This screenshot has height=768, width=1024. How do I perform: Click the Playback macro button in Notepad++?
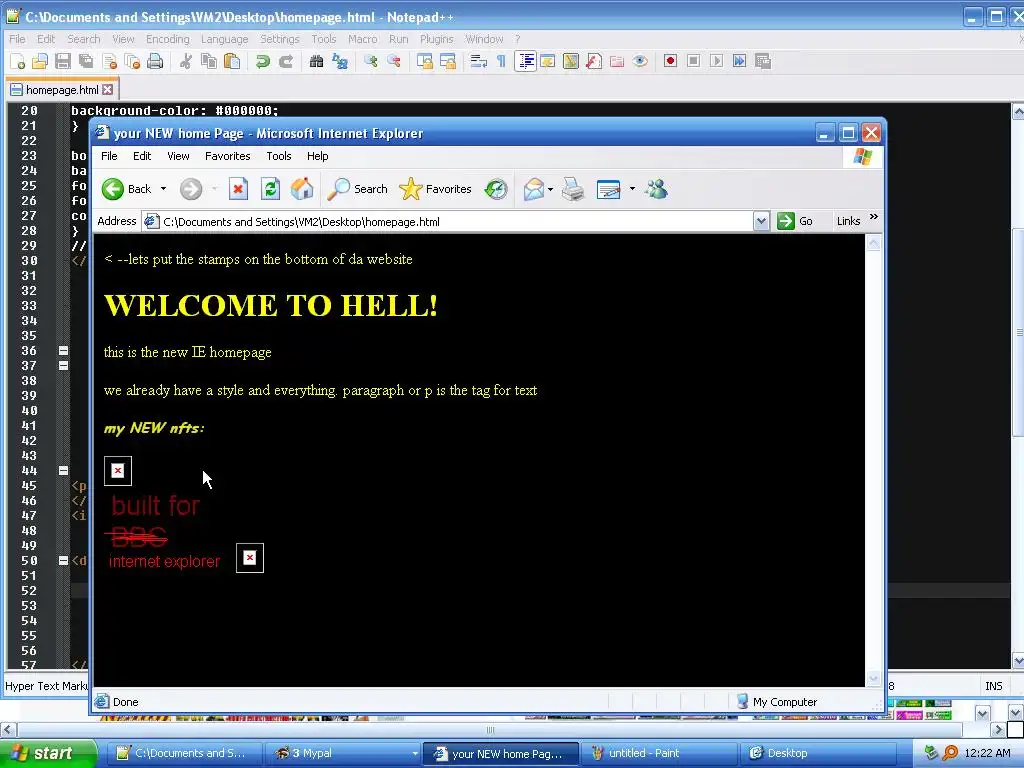716,61
